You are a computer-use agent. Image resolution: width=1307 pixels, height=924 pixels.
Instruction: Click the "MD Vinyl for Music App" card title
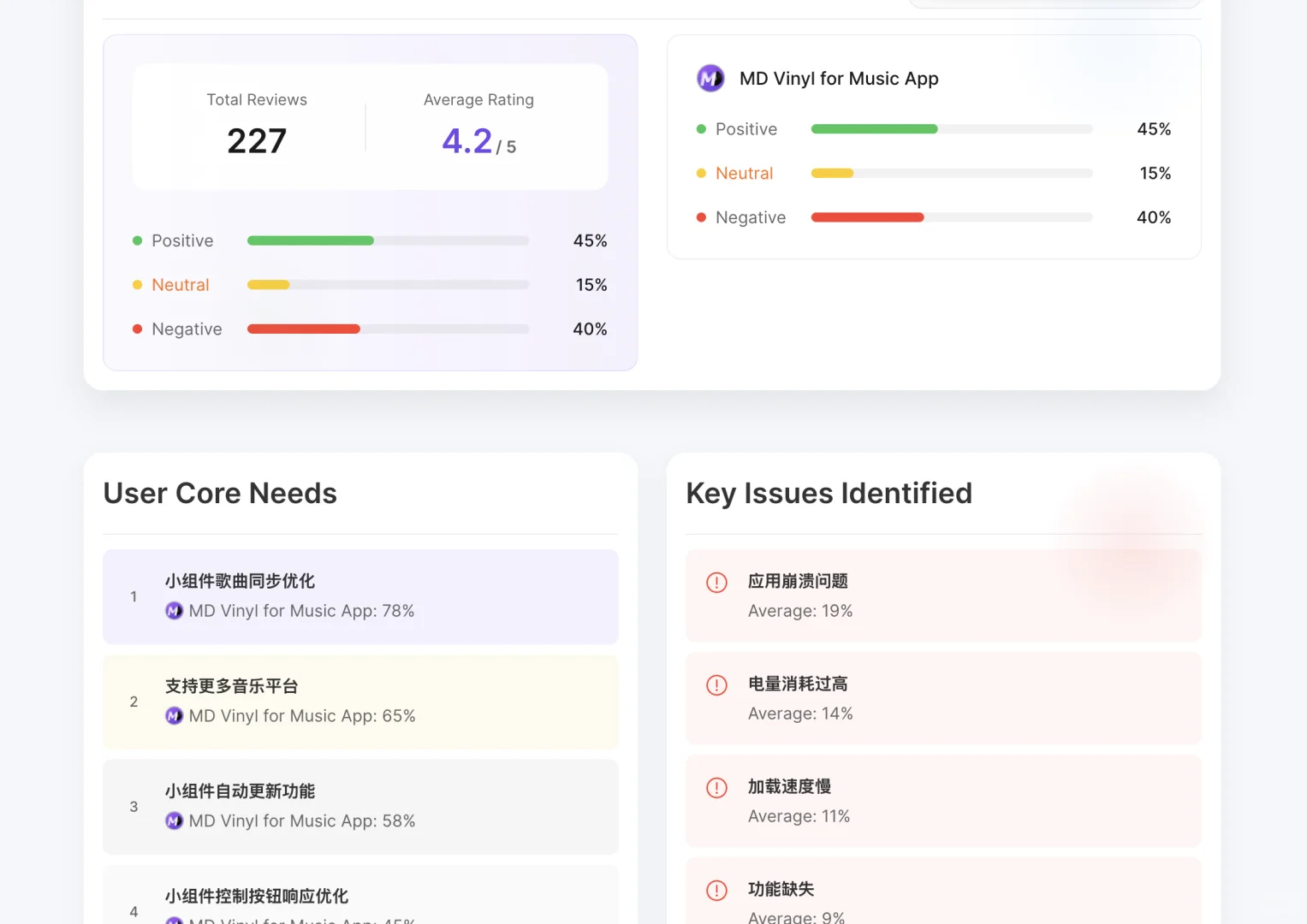click(x=839, y=79)
